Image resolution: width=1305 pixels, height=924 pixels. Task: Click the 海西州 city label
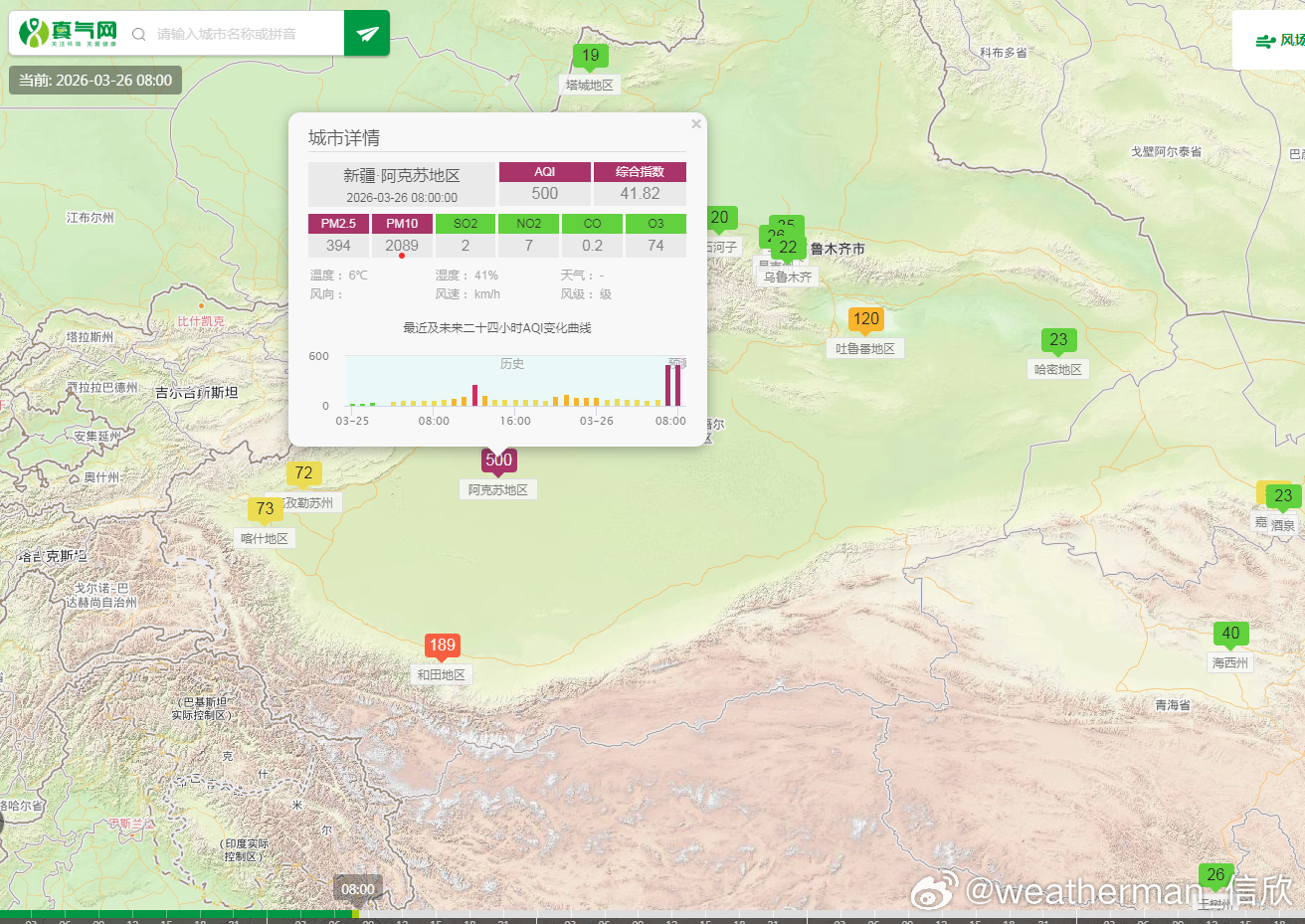pos(1230,663)
